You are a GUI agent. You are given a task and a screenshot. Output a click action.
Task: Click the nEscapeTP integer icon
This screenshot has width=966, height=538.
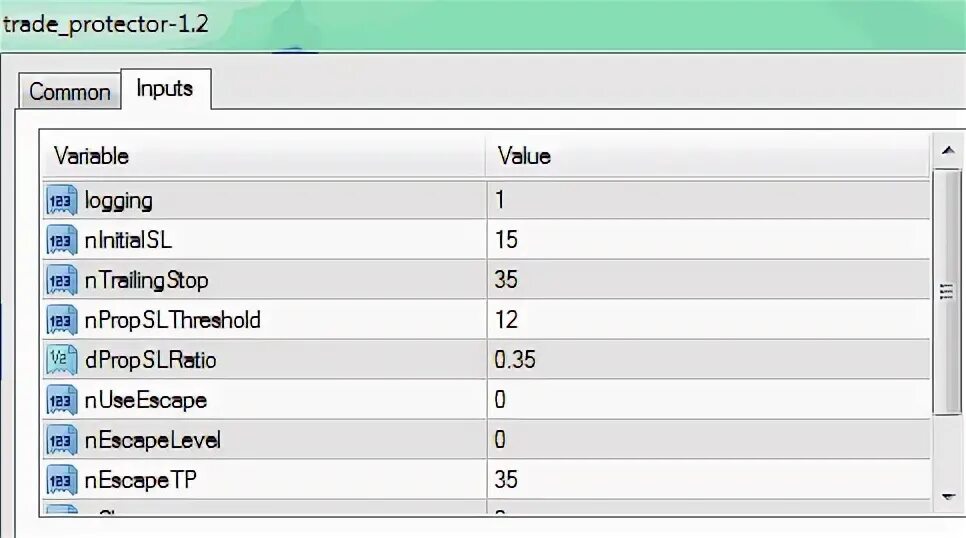61,481
